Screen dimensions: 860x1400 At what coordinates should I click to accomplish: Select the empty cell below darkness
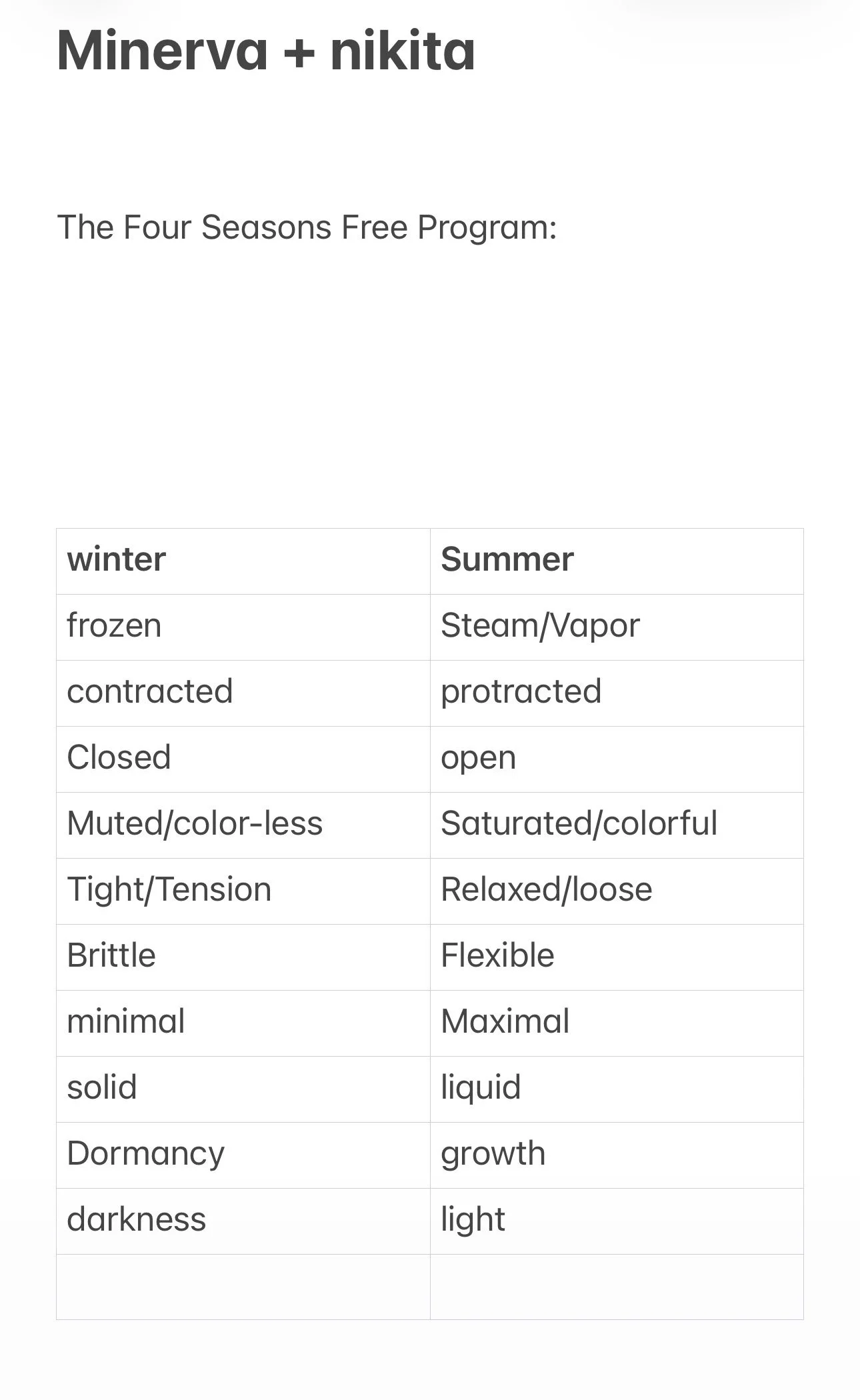point(243,1287)
